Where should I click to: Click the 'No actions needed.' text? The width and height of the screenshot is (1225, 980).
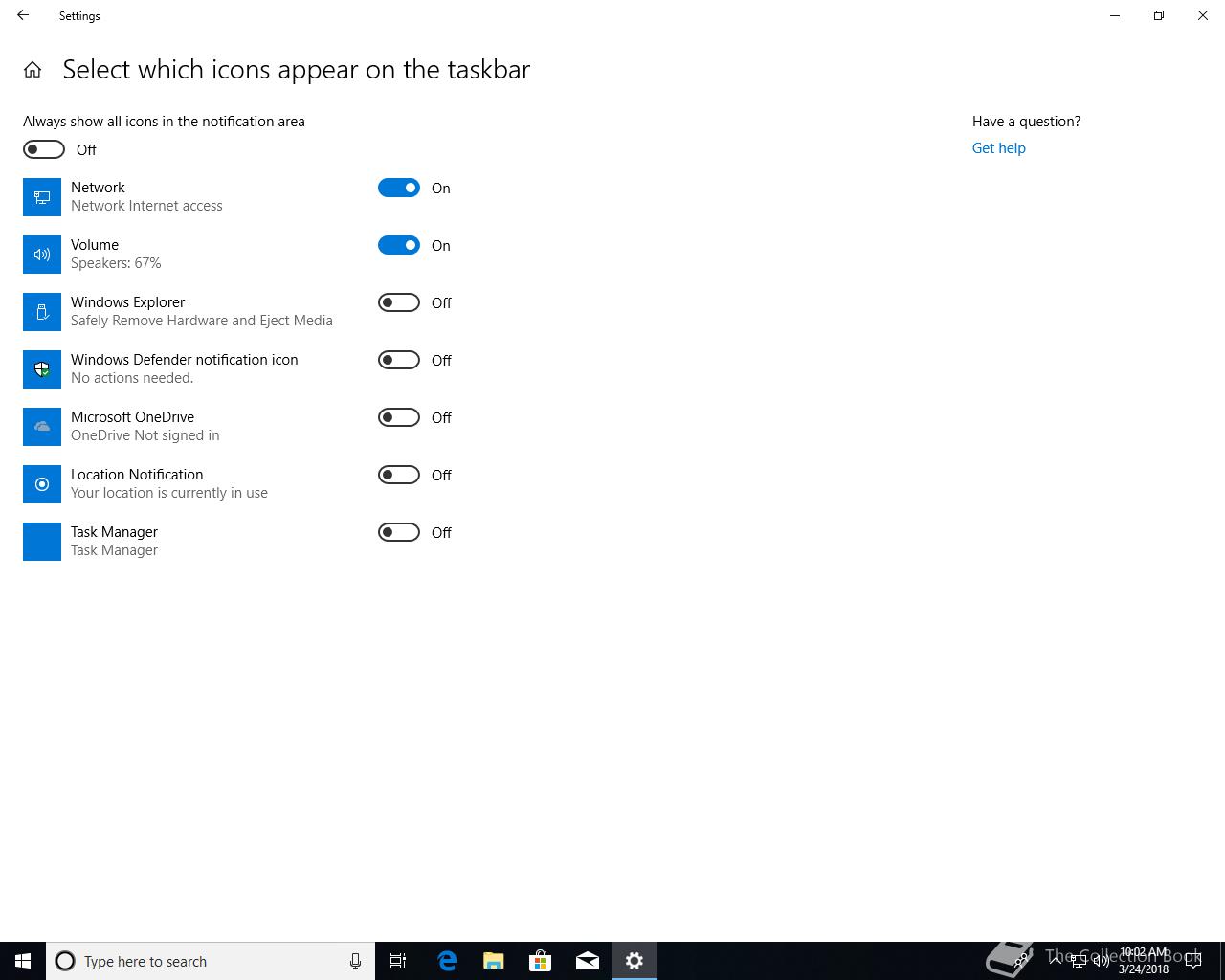[132, 378]
